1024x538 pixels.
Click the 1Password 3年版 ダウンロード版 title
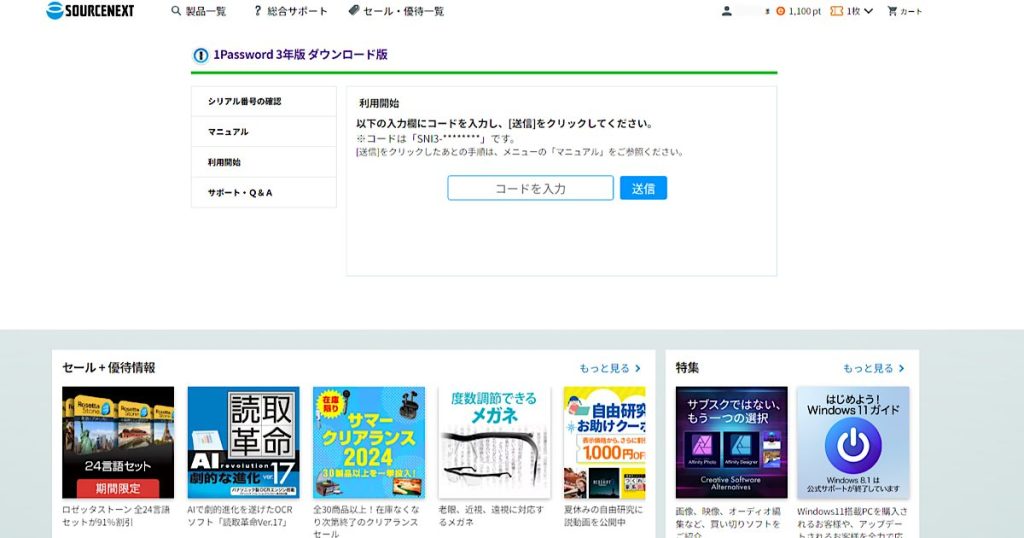300,55
